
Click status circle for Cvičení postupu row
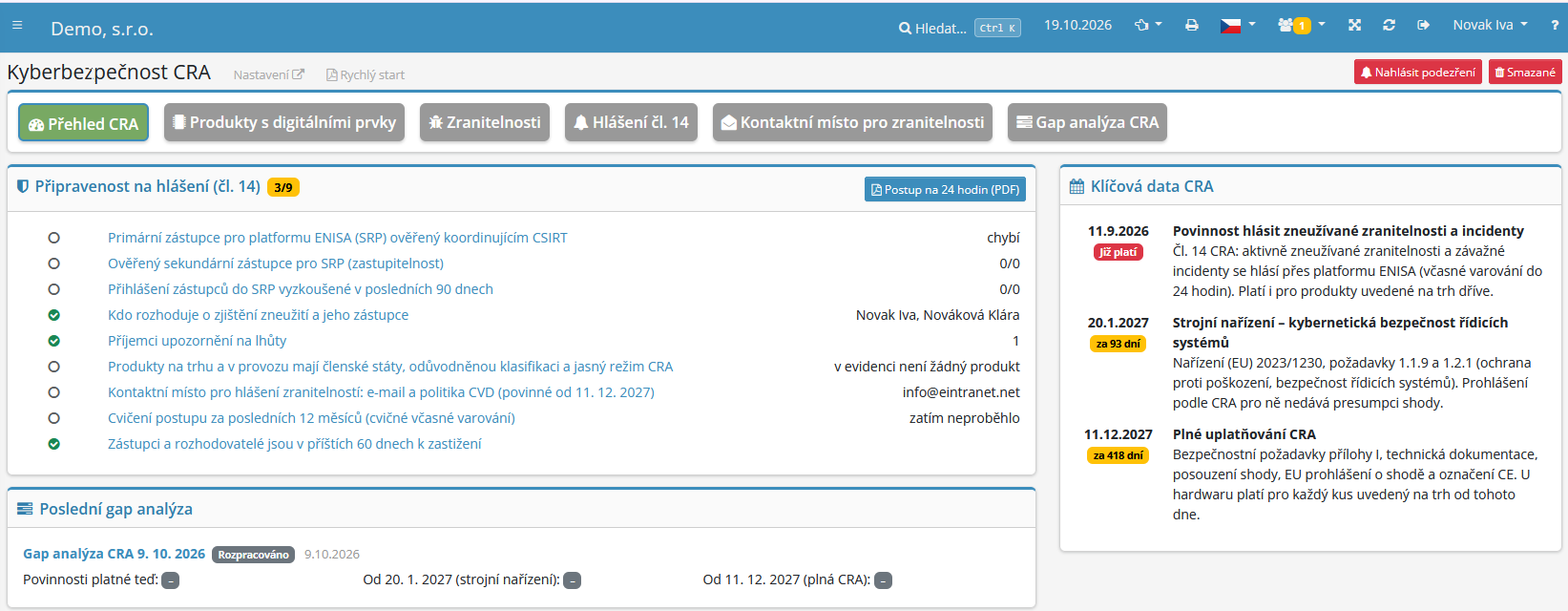point(53,418)
